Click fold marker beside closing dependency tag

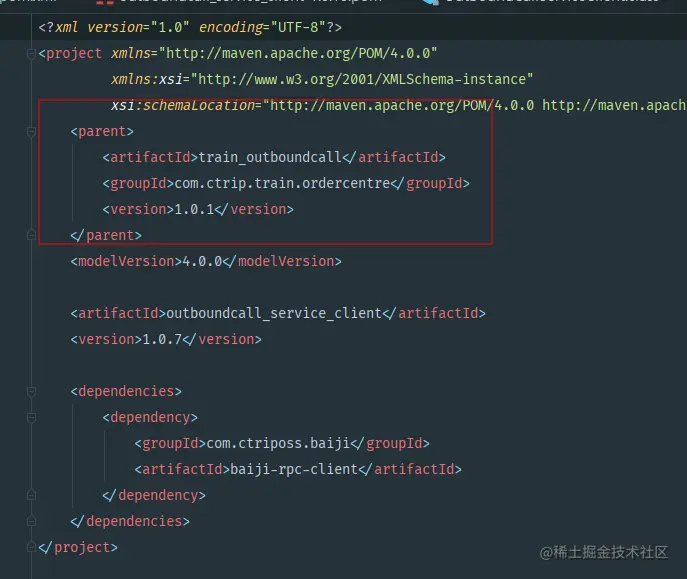[31, 495]
